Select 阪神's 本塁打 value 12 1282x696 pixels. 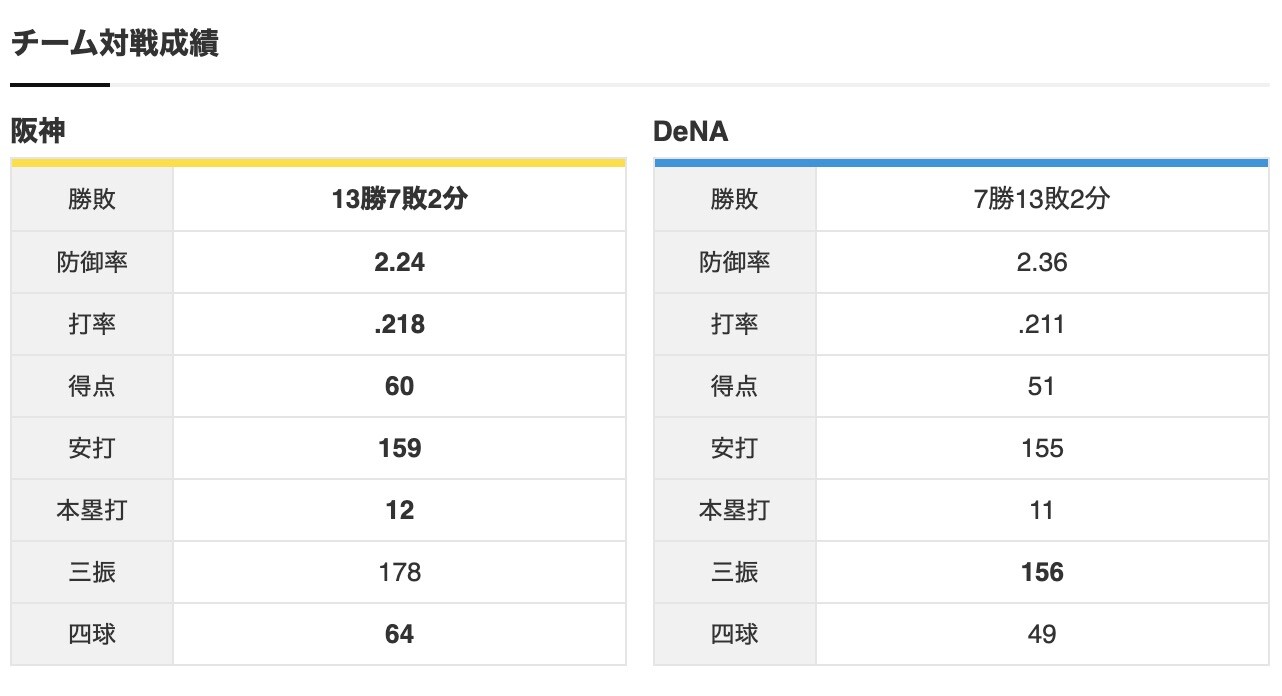pyautogui.click(x=399, y=510)
